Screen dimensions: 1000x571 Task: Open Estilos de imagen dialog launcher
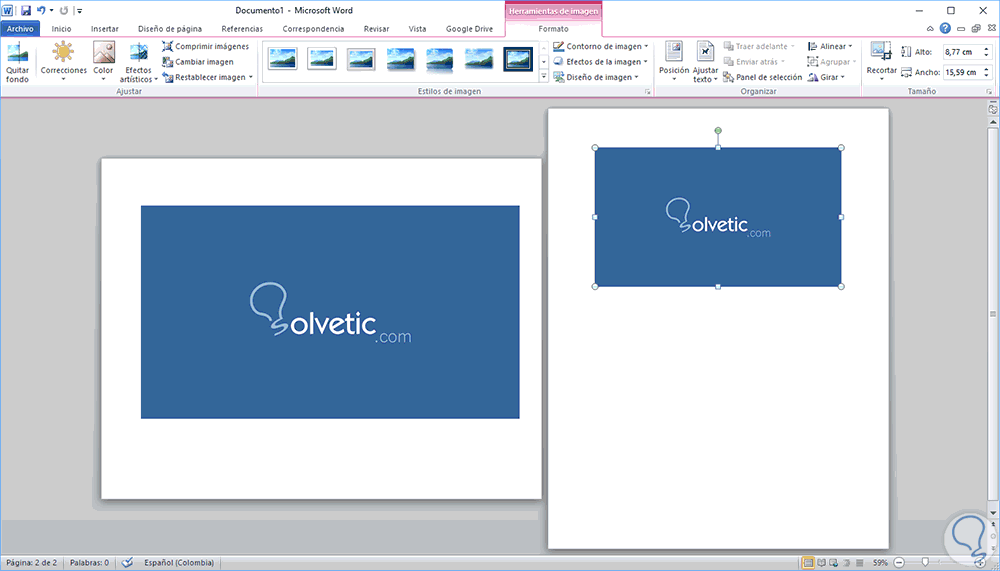click(647, 92)
